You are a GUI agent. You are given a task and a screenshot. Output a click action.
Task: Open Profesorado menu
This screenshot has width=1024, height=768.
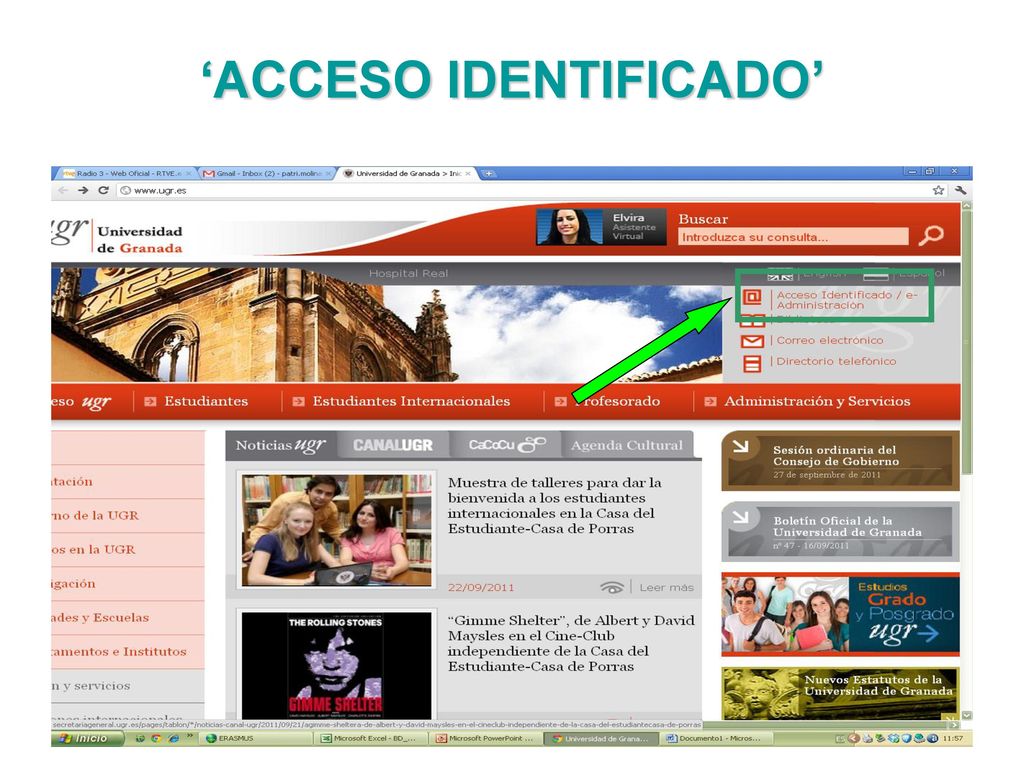tap(618, 401)
